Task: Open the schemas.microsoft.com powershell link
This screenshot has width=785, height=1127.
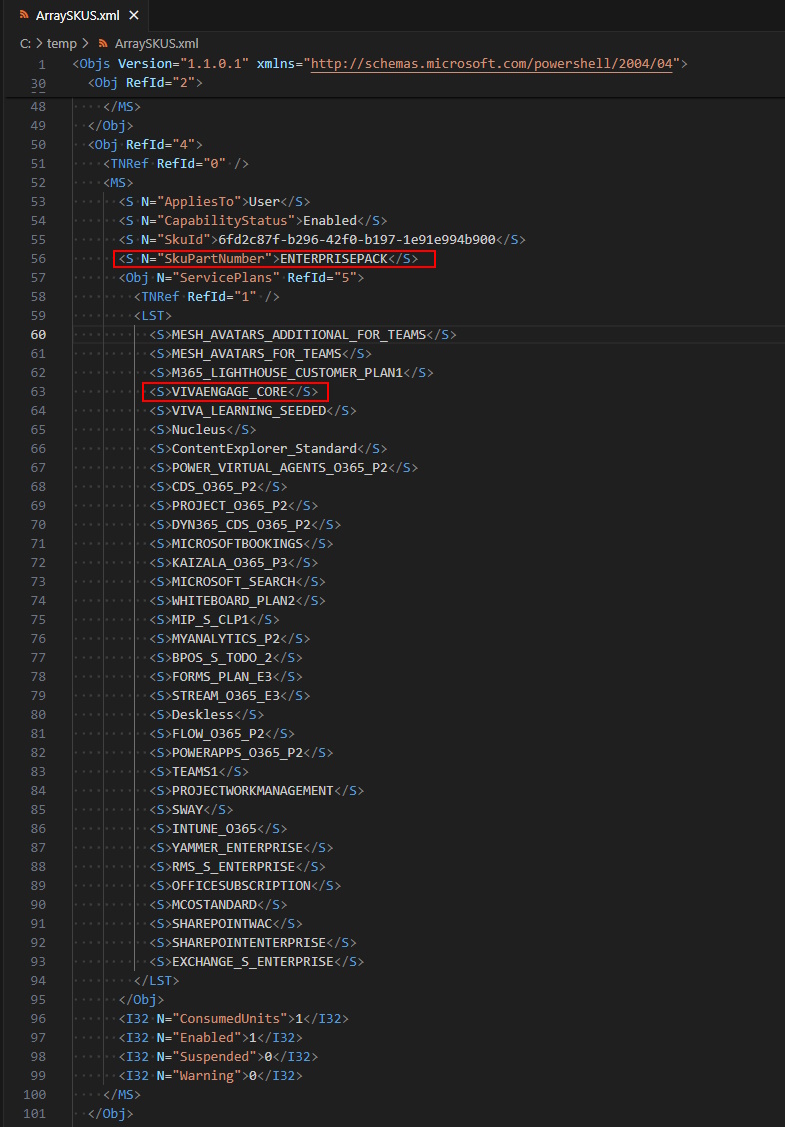Action: tap(492, 64)
